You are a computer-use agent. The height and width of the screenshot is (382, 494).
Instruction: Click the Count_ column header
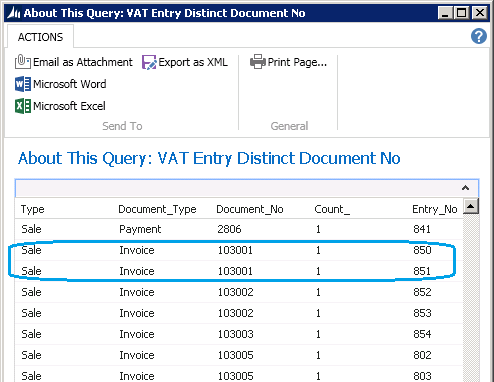point(332,209)
